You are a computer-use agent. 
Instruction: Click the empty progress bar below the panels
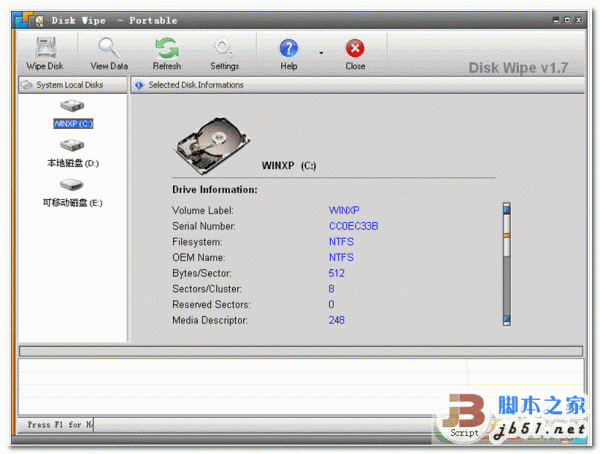pyautogui.click(x=301, y=351)
